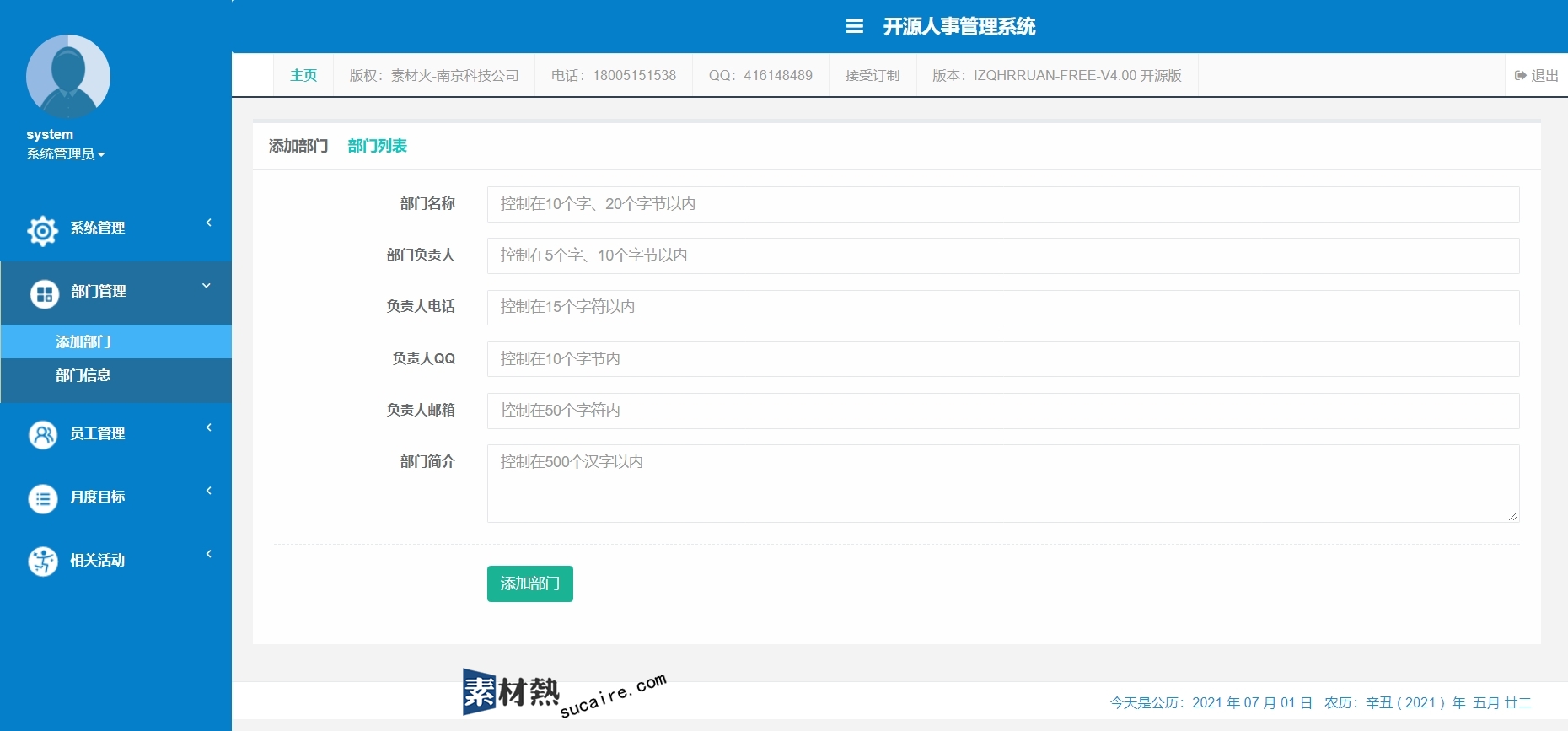1568x731 pixels.
Task: Switch to the 部门列表 link
Action: pos(377,146)
